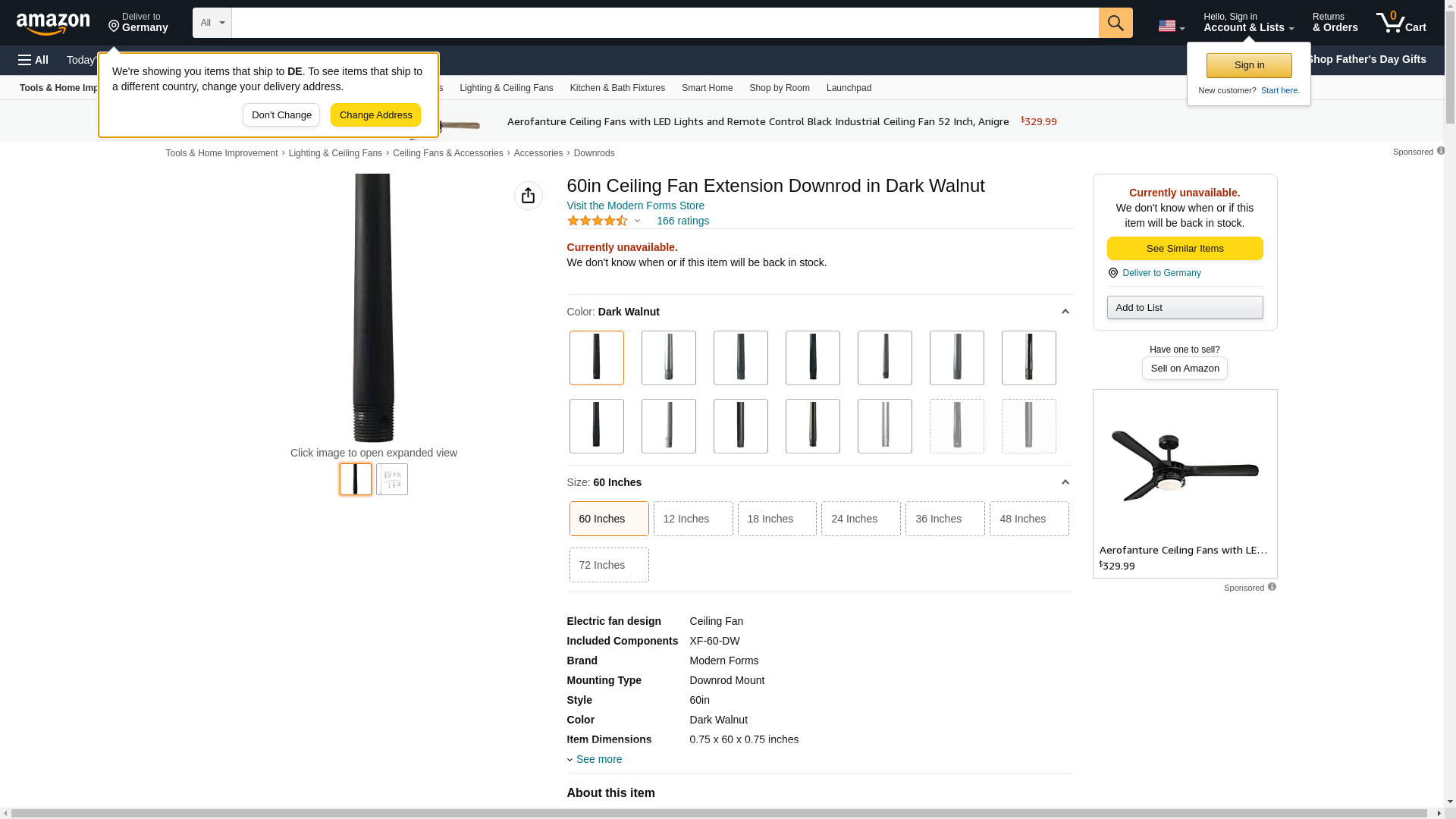Open the All hamburger menu
The width and height of the screenshot is (1456, 819).
point(33,60)
